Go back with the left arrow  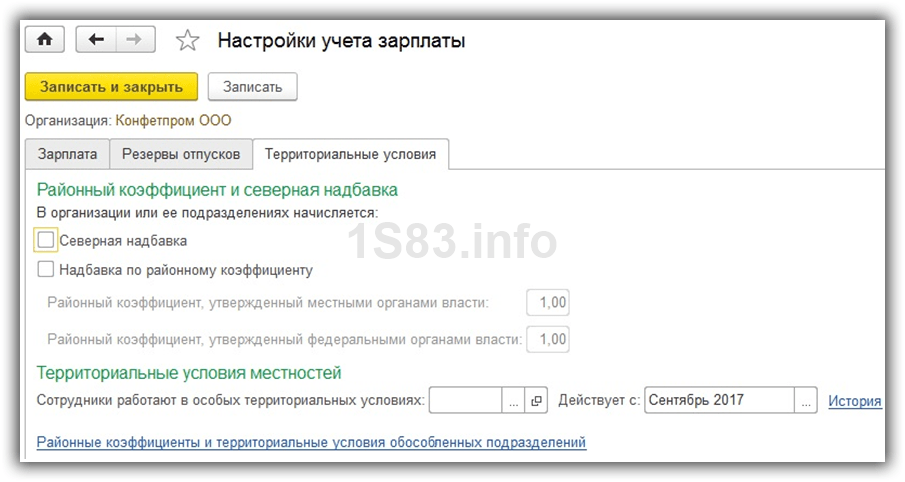pos(96,40)
